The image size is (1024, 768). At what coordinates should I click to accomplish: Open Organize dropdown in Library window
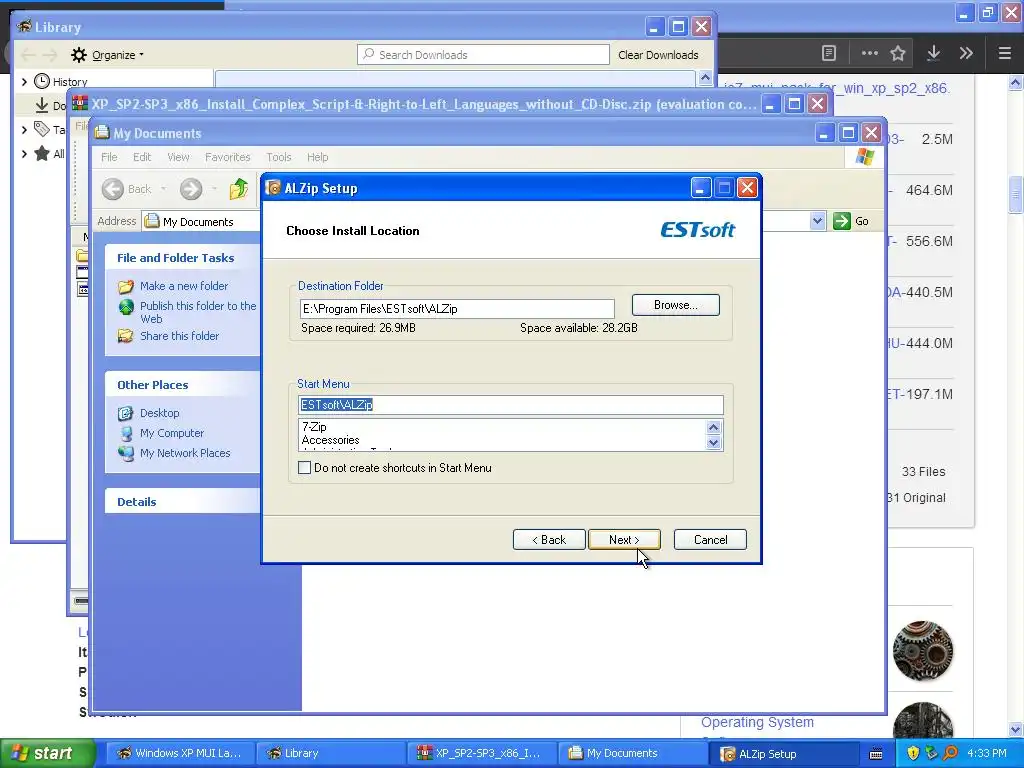[x=108, y=55]
